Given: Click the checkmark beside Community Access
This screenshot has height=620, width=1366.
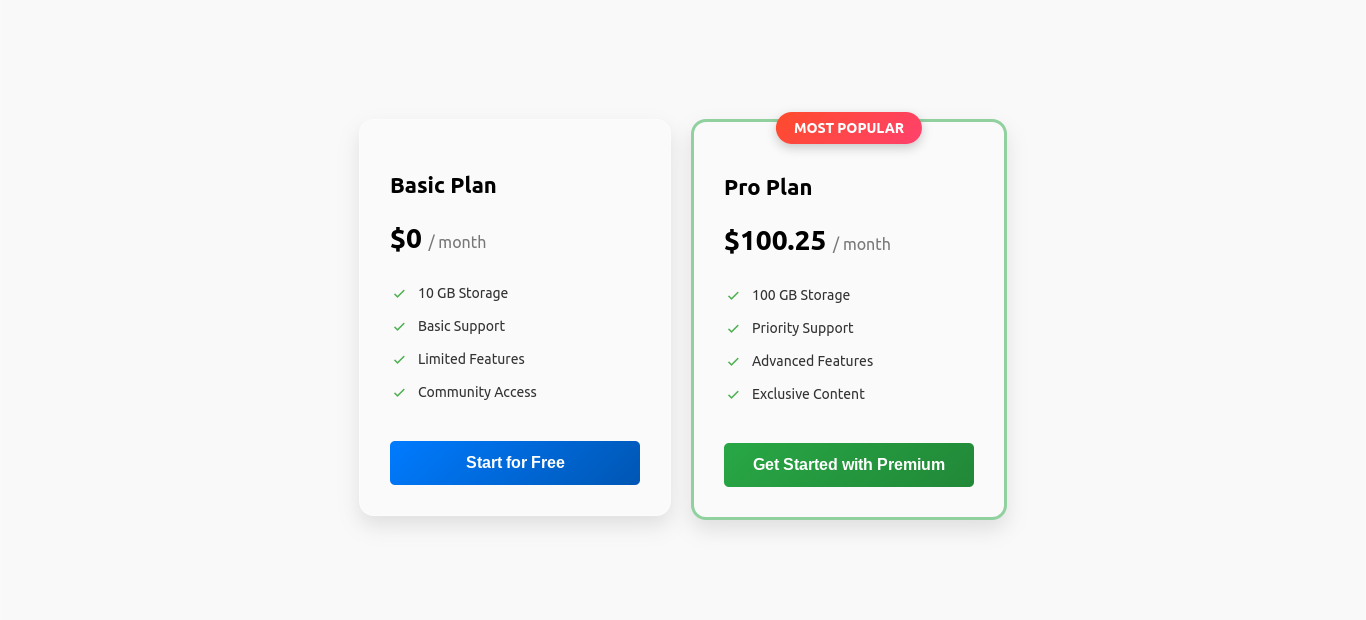Looking at the screenshot, I should pyautogui.click(x=398, y=392).
